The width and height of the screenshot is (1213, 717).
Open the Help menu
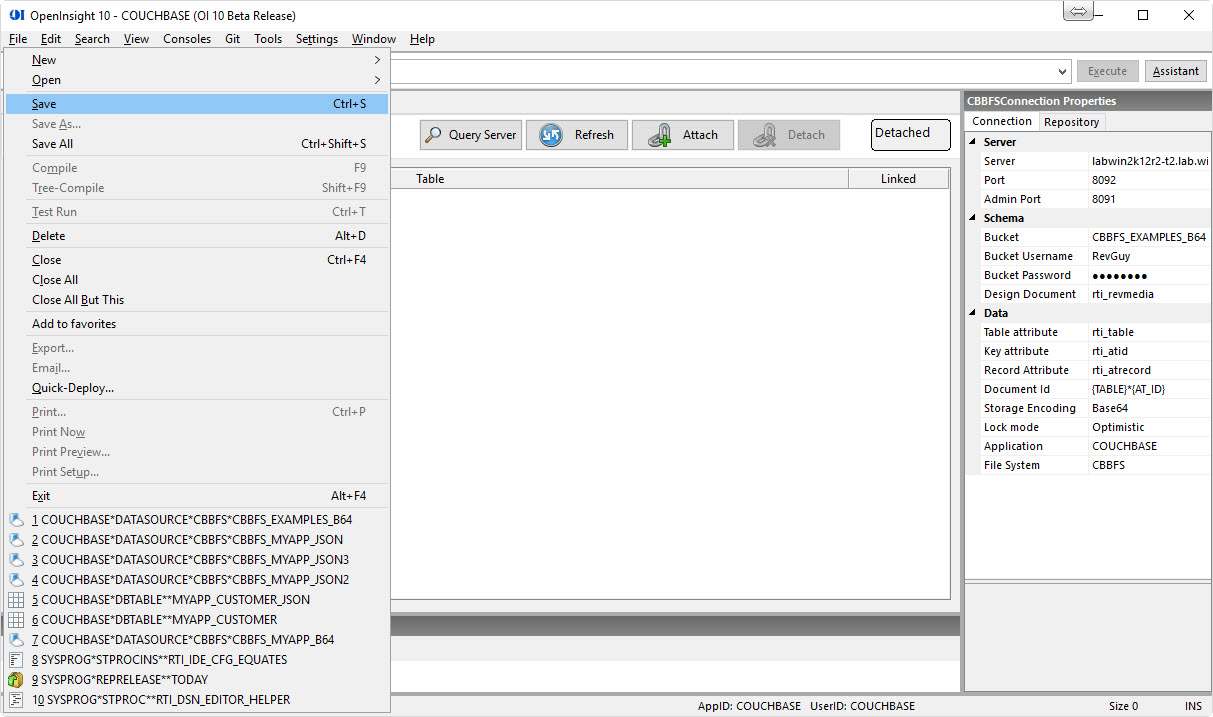pos(423,39)
